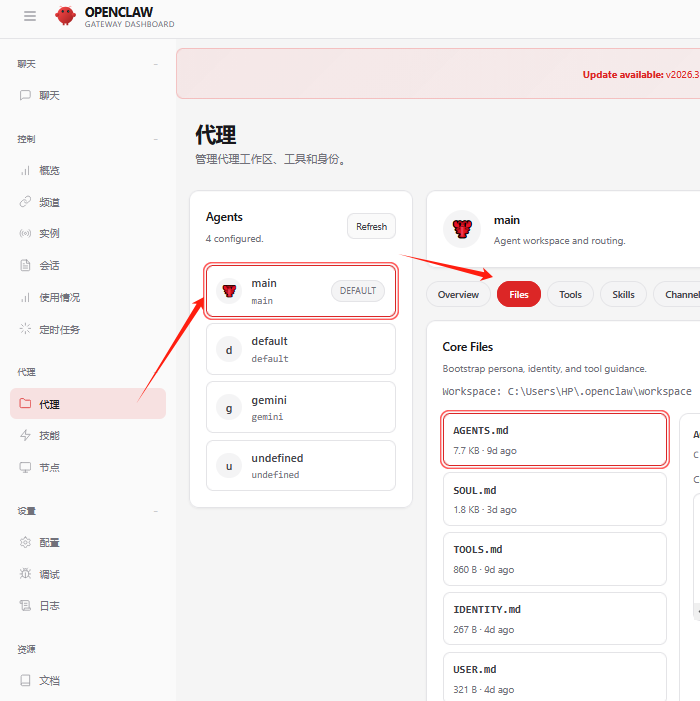Image resolution: width=700 pixels, height=701 pixels.
Task: Open the SOUL.md core file
Action: tap(554, 499)
